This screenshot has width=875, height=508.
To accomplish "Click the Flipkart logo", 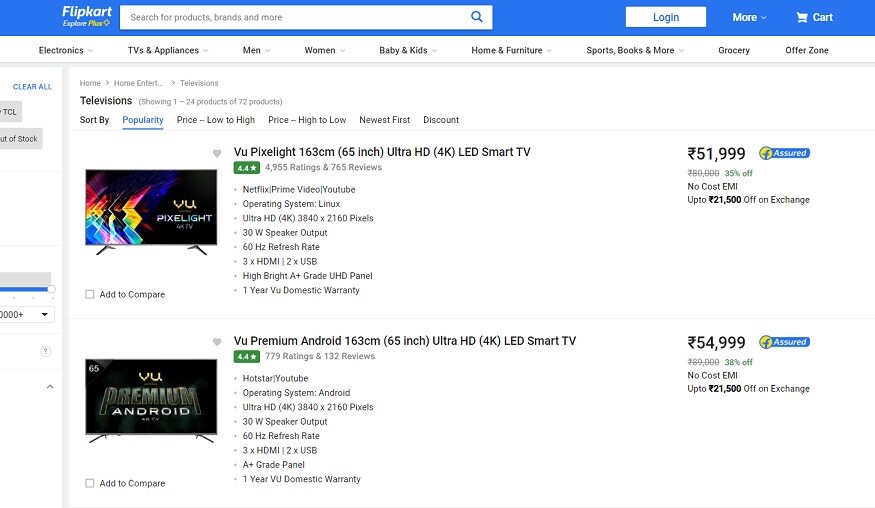I will 87,12.
